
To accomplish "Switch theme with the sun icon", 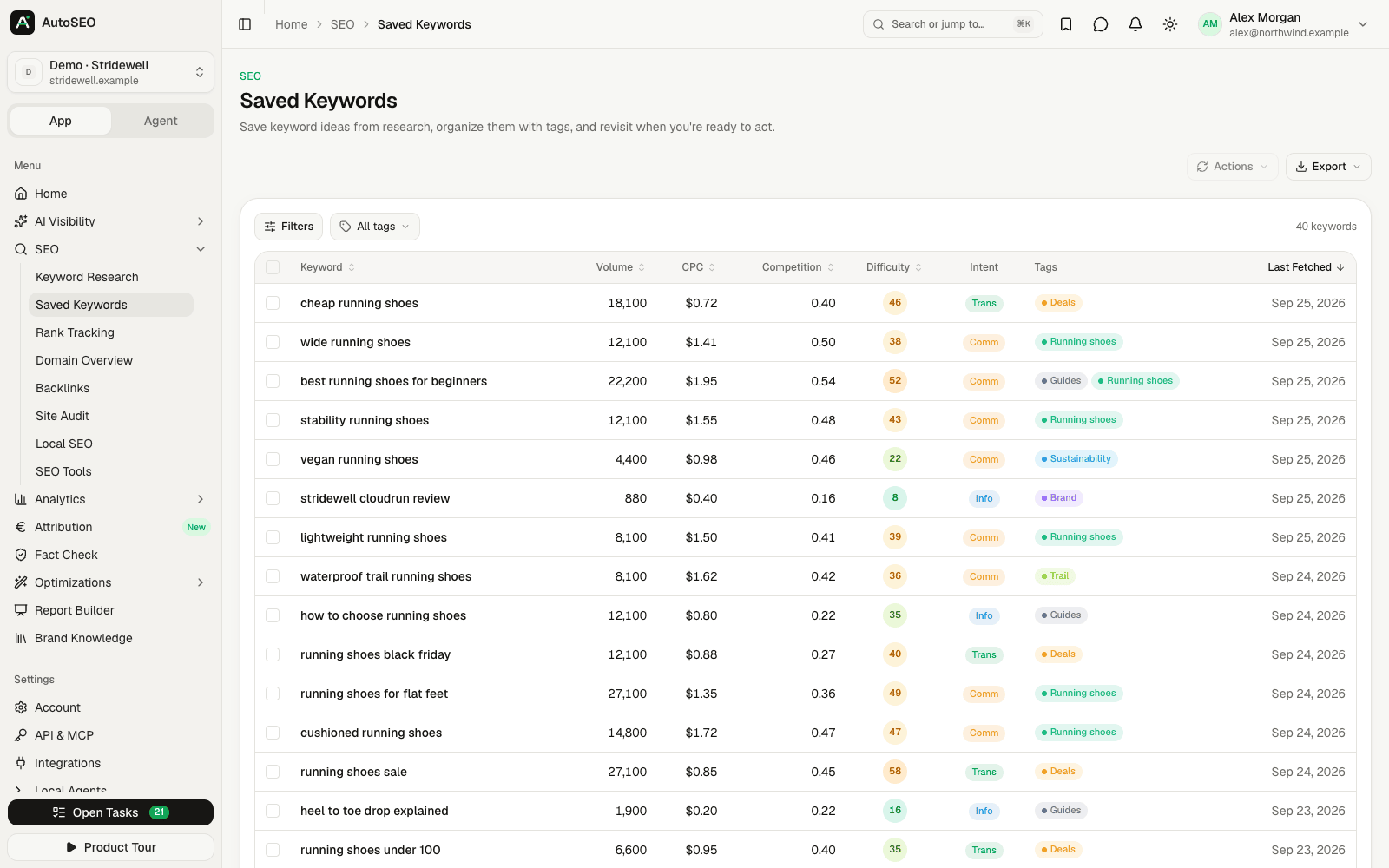I will 1170,24.
